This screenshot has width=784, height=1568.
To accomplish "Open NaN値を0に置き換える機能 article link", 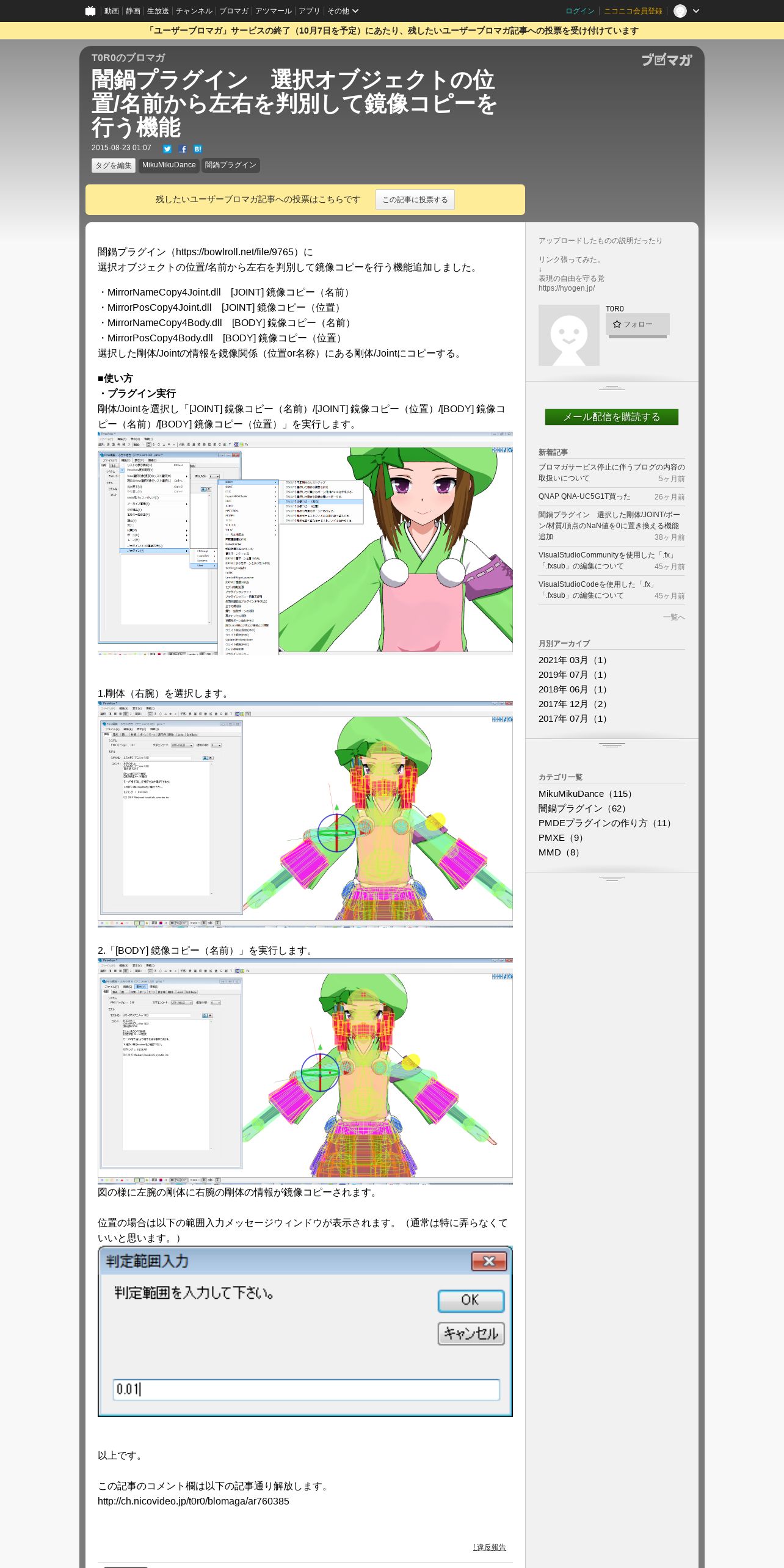I will 609,526.
